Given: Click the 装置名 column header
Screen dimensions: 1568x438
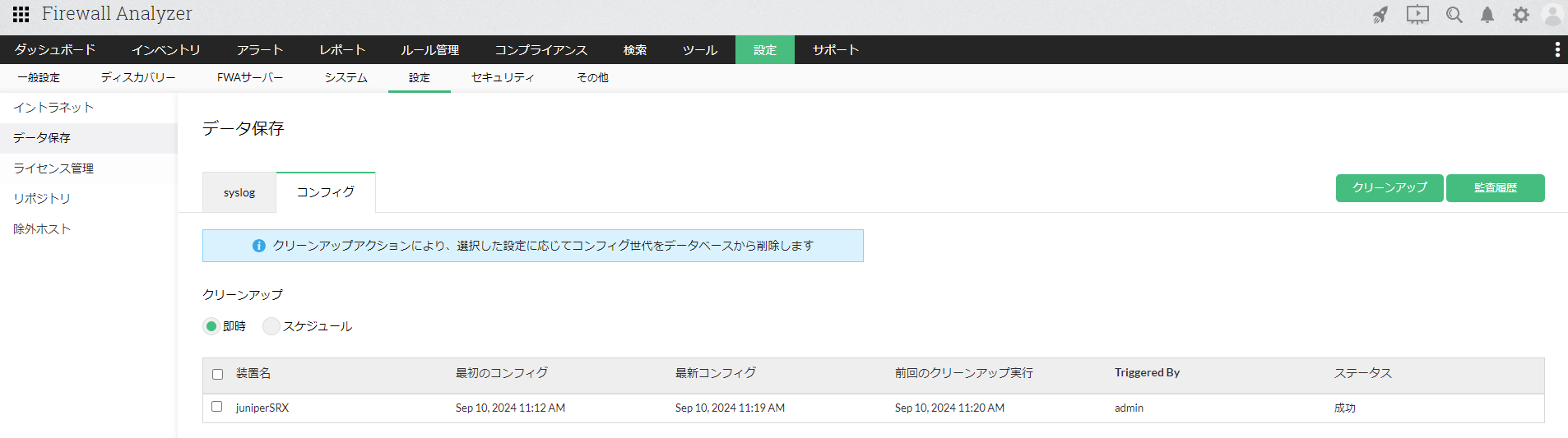Looking at the screenshot, I should coord(253,373).
